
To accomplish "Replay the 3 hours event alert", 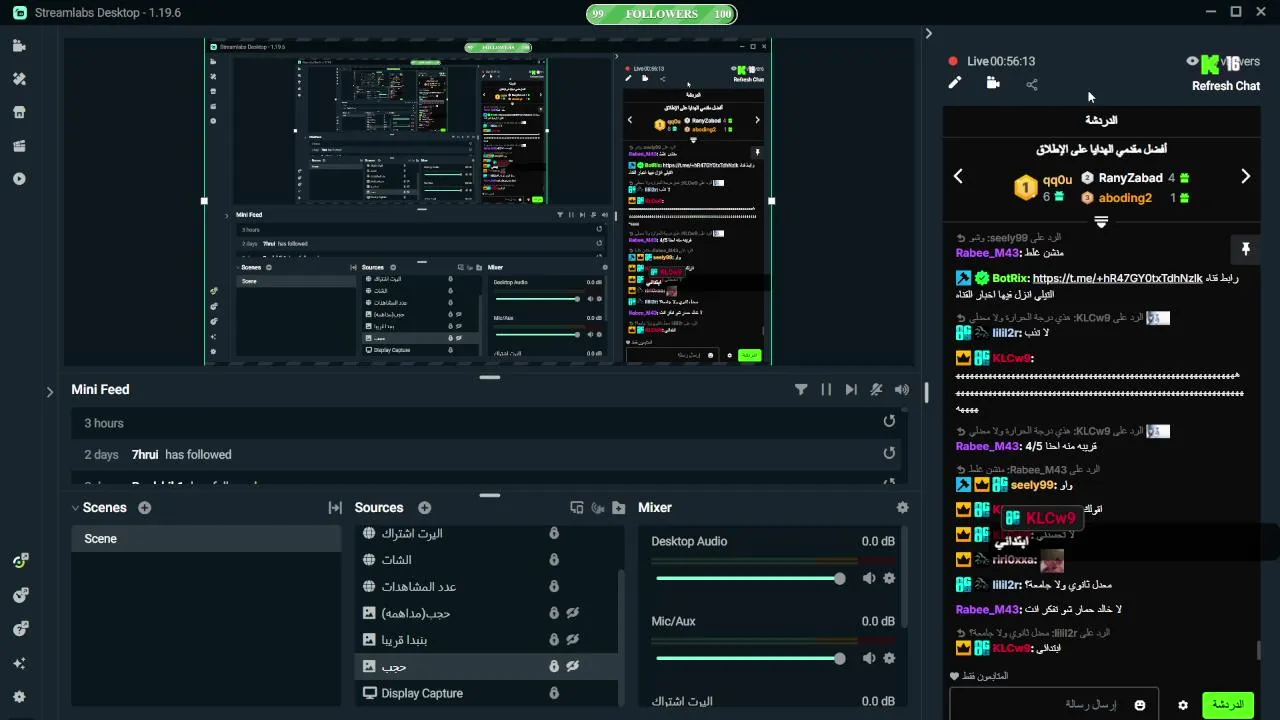I will tap(889, 422).
